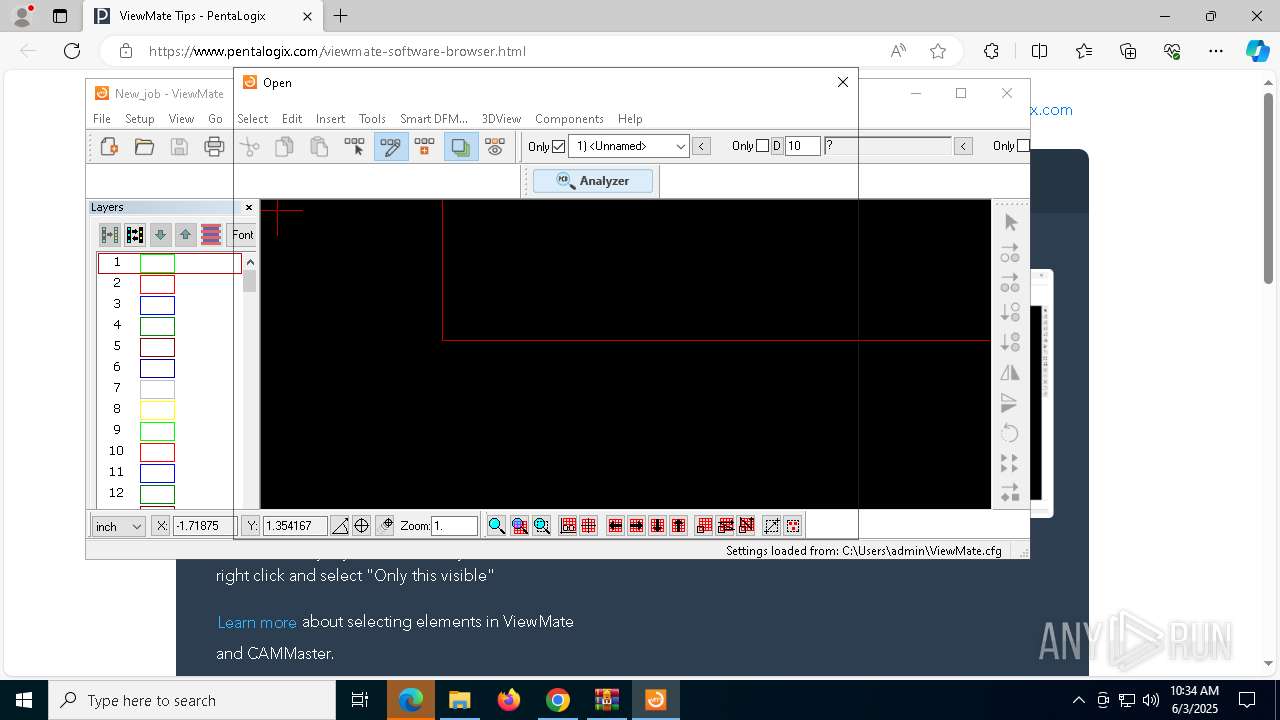Viewport: 1280px width, 720px height.
Task: Open the '1) <Unnamed>' layer dropdown
Action: (628, 146)
